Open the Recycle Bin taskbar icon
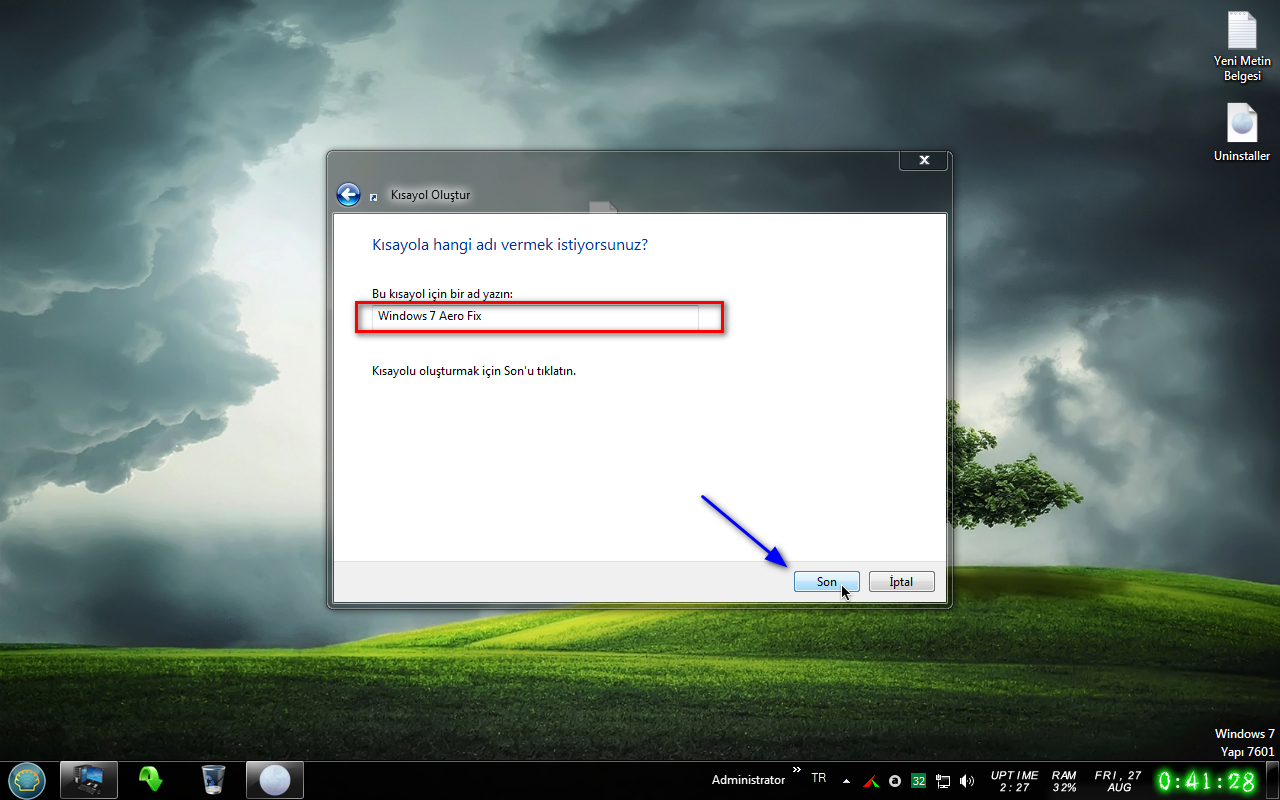The width and height of the screenshot is (1280, 800). tap(213, 779)
